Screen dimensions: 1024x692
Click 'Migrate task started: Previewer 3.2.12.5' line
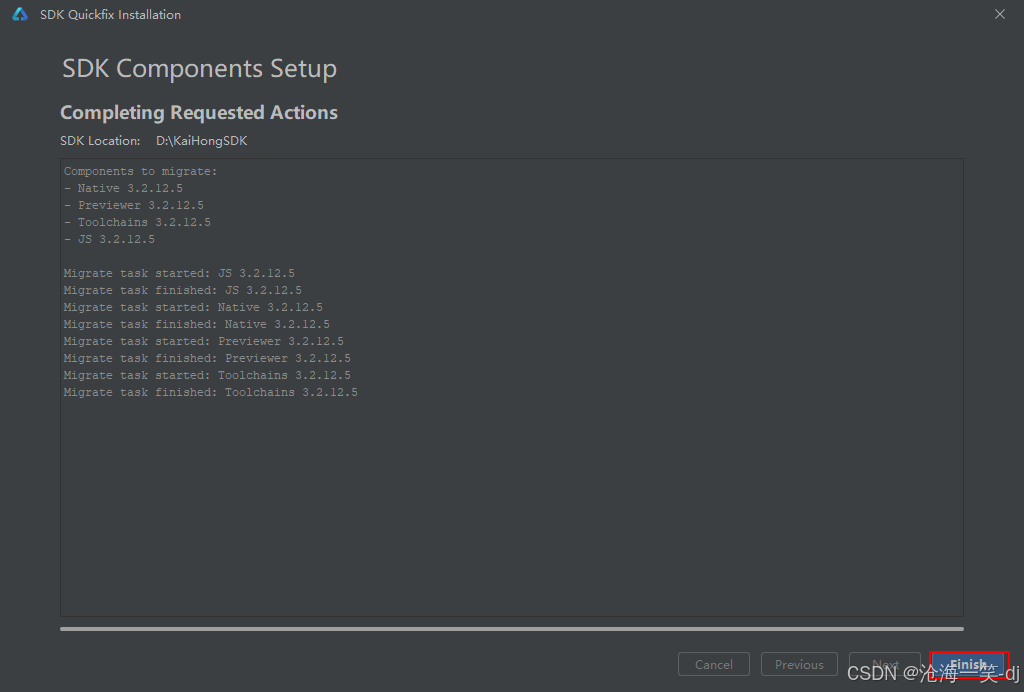coord(204,341)
